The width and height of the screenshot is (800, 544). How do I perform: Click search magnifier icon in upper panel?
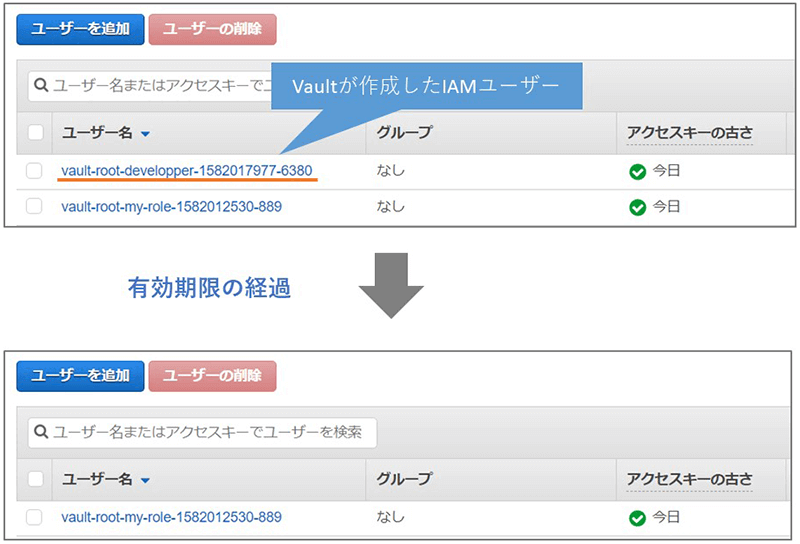click(41, 85)
